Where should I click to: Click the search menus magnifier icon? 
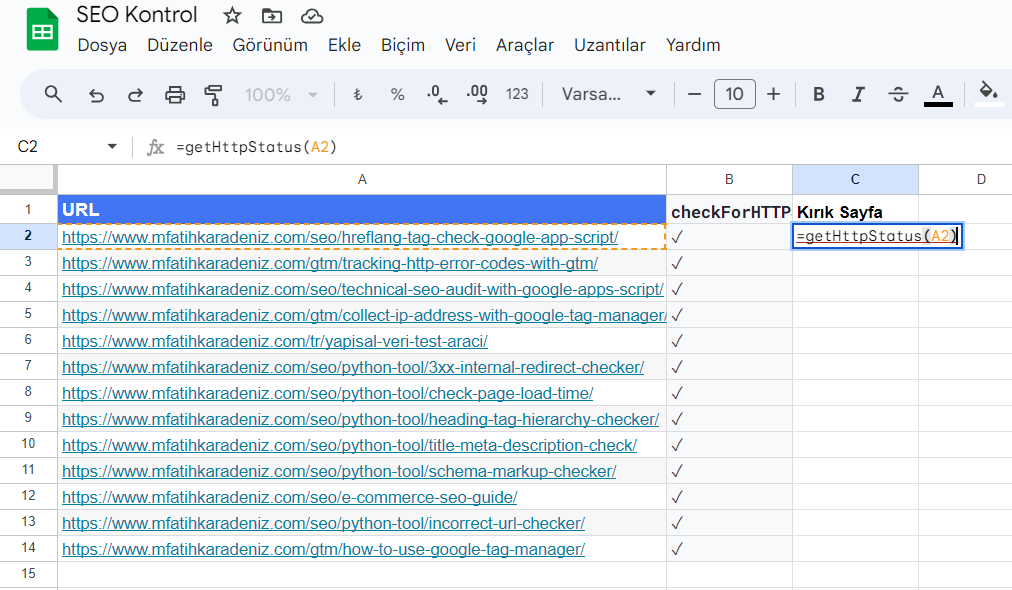[x=54, y=94]
